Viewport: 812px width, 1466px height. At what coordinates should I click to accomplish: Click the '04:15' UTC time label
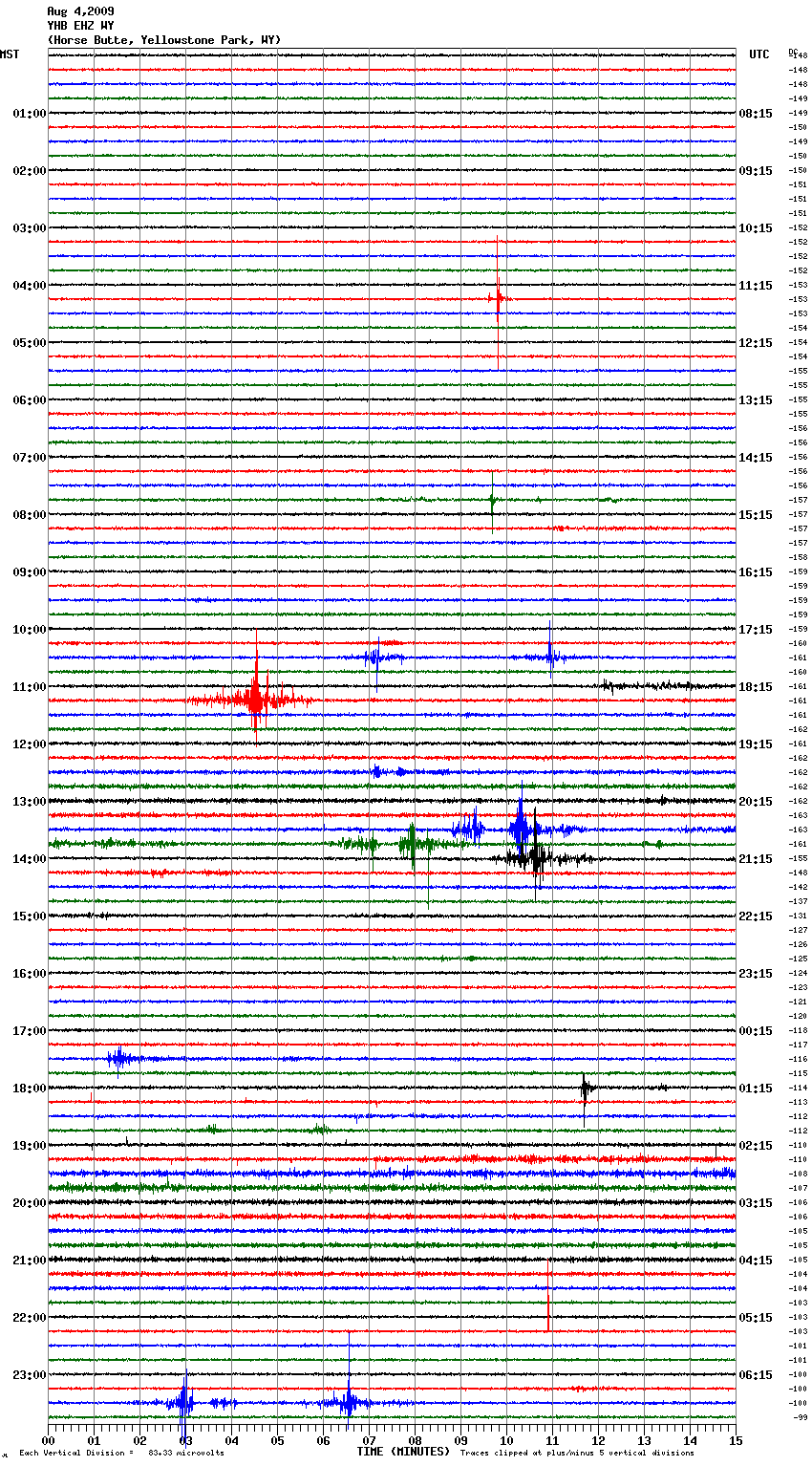click(x=756, y=1261)
